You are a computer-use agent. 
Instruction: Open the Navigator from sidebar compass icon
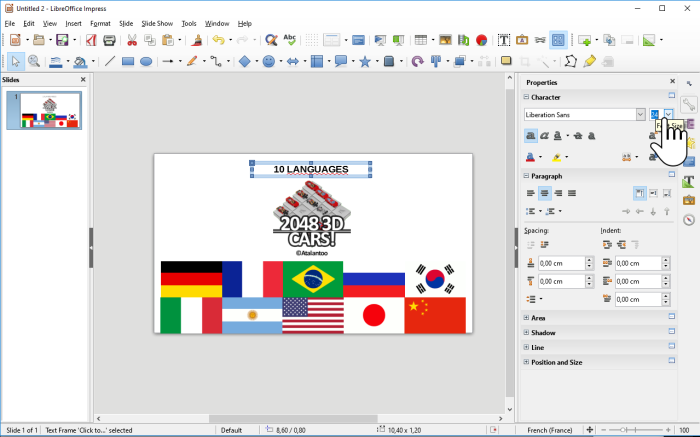[x=689, y=220]
